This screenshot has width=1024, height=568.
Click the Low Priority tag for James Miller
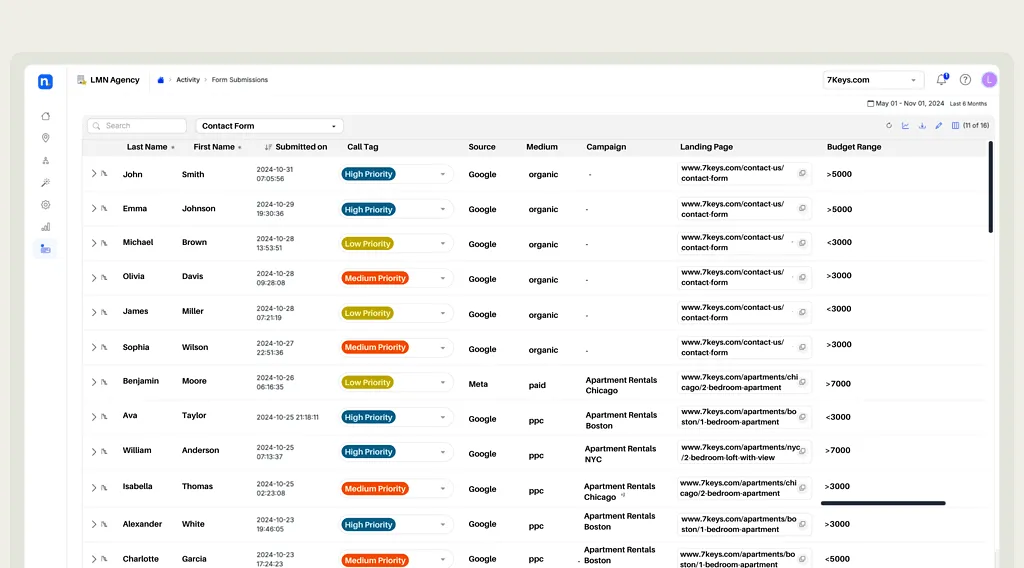367,313
